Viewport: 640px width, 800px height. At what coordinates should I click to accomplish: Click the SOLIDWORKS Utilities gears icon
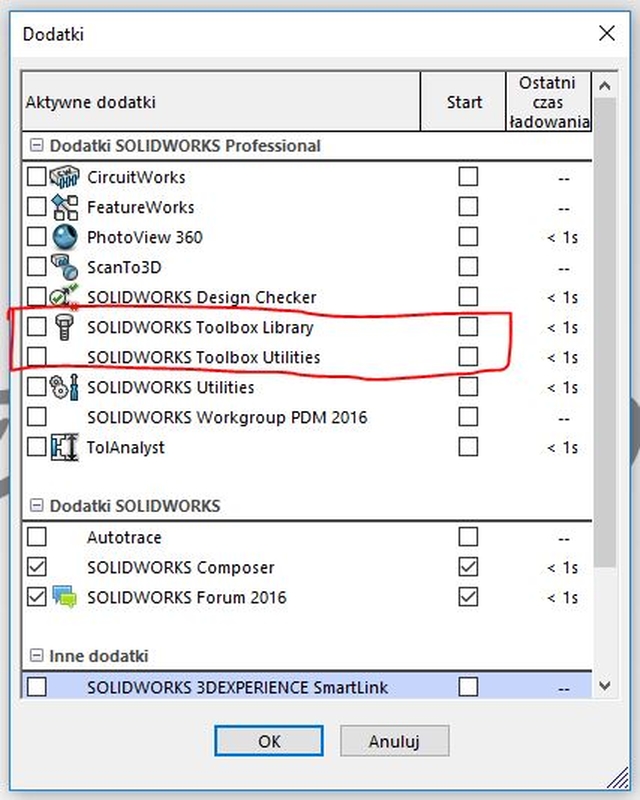(x=64, y=387)
